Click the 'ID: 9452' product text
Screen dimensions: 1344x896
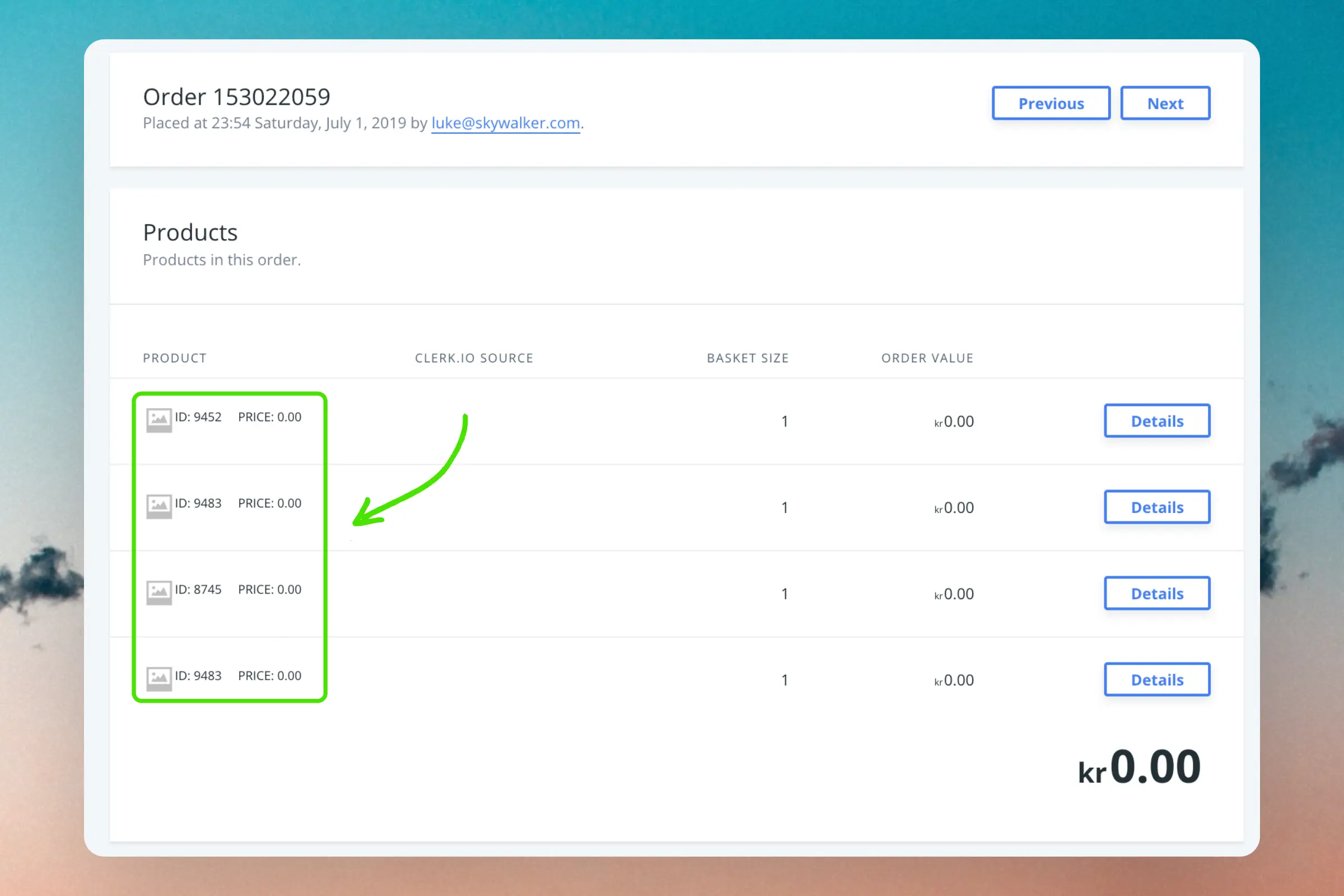(198, 417)
